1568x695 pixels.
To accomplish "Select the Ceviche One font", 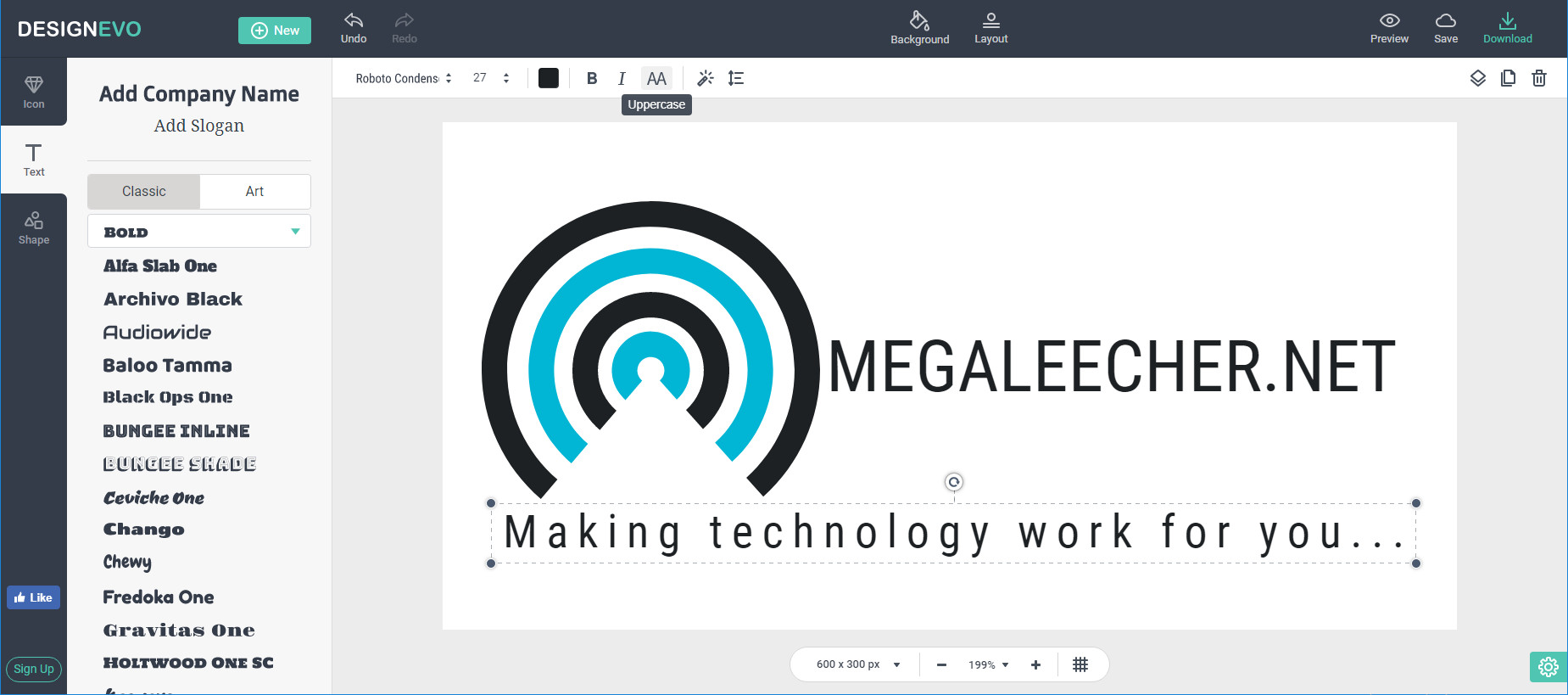I will [x=153, y=498].
